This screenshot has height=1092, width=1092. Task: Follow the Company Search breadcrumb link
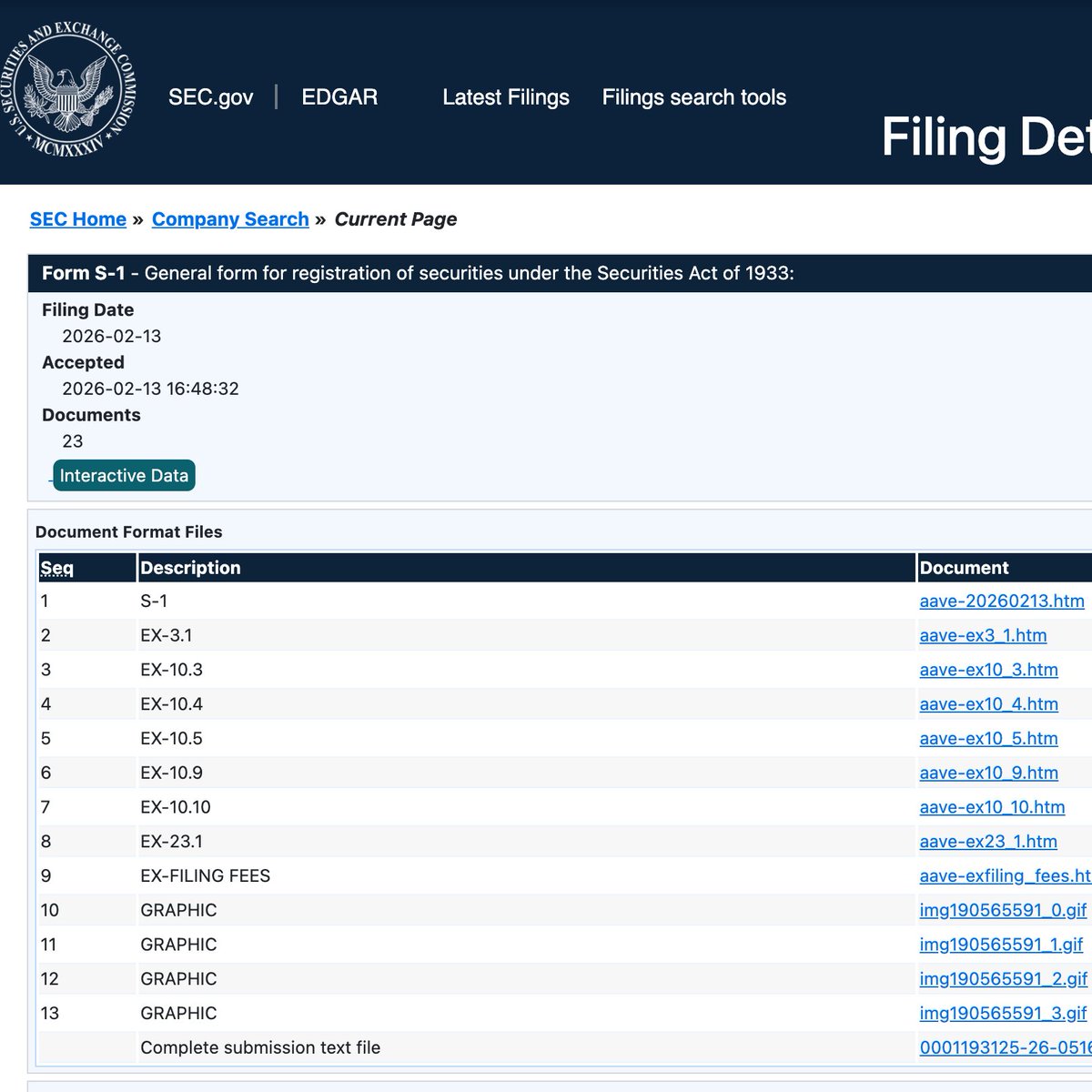click(x=230, y=219)
